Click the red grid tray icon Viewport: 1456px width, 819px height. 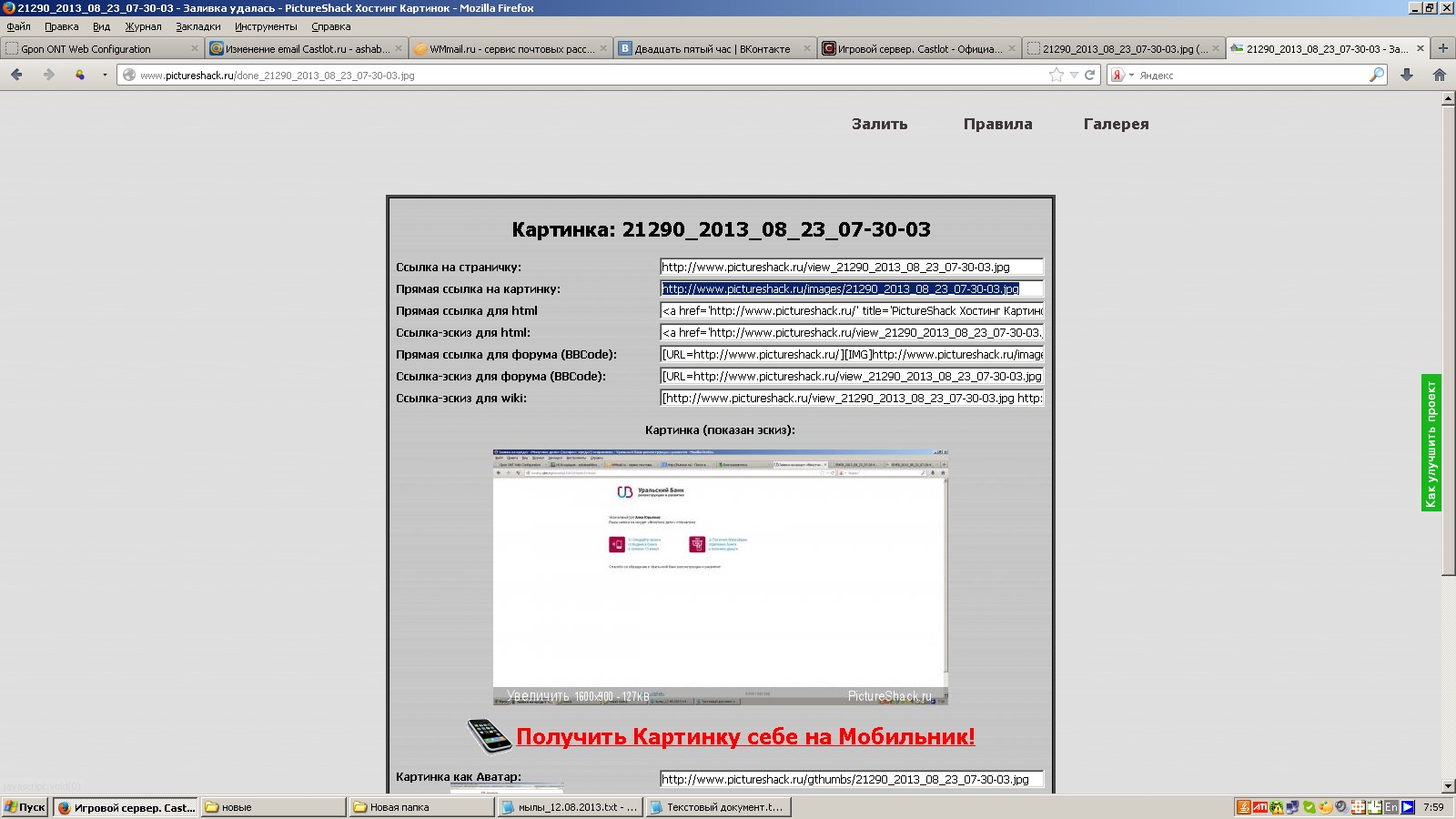click(1358, 806)
